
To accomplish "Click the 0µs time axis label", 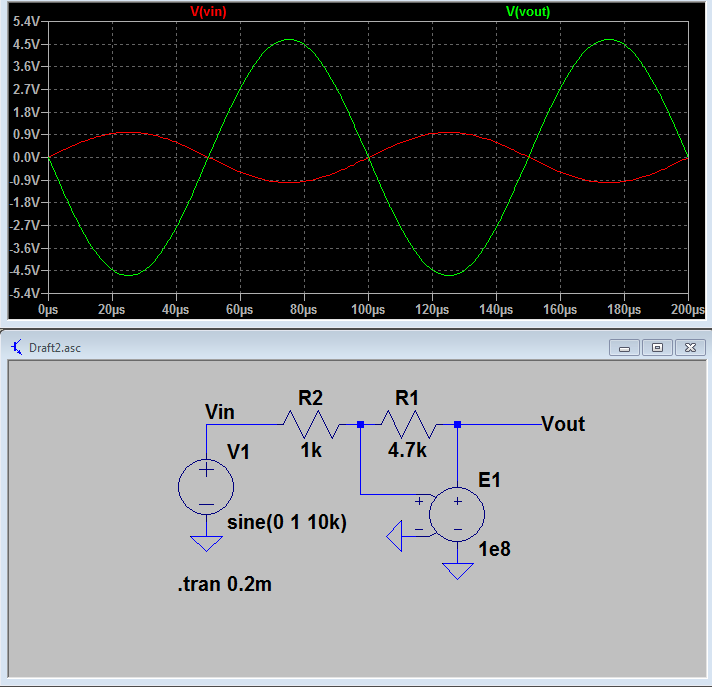I will (48, 310).
